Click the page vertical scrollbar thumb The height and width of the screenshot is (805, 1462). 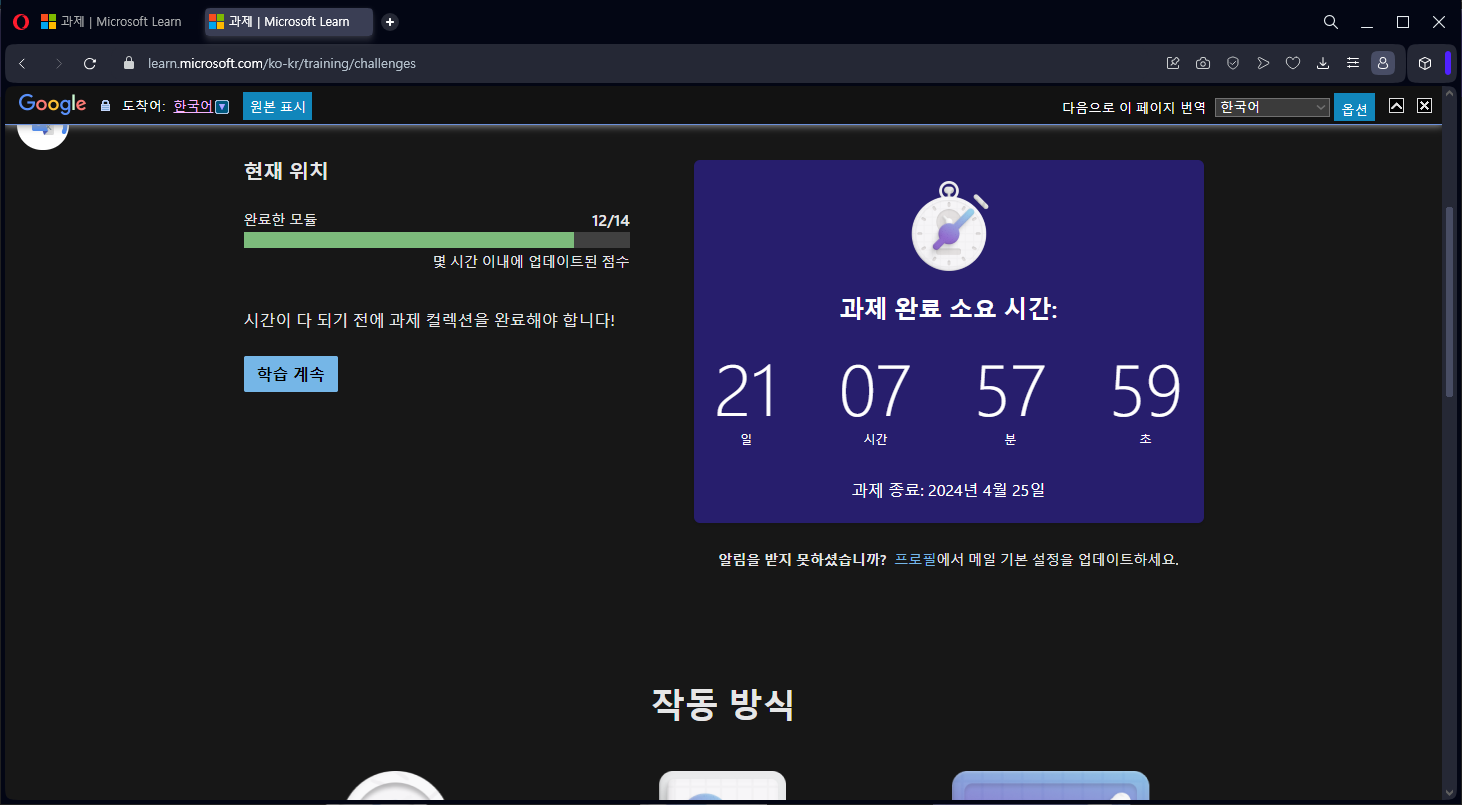tap(1450, 302)
